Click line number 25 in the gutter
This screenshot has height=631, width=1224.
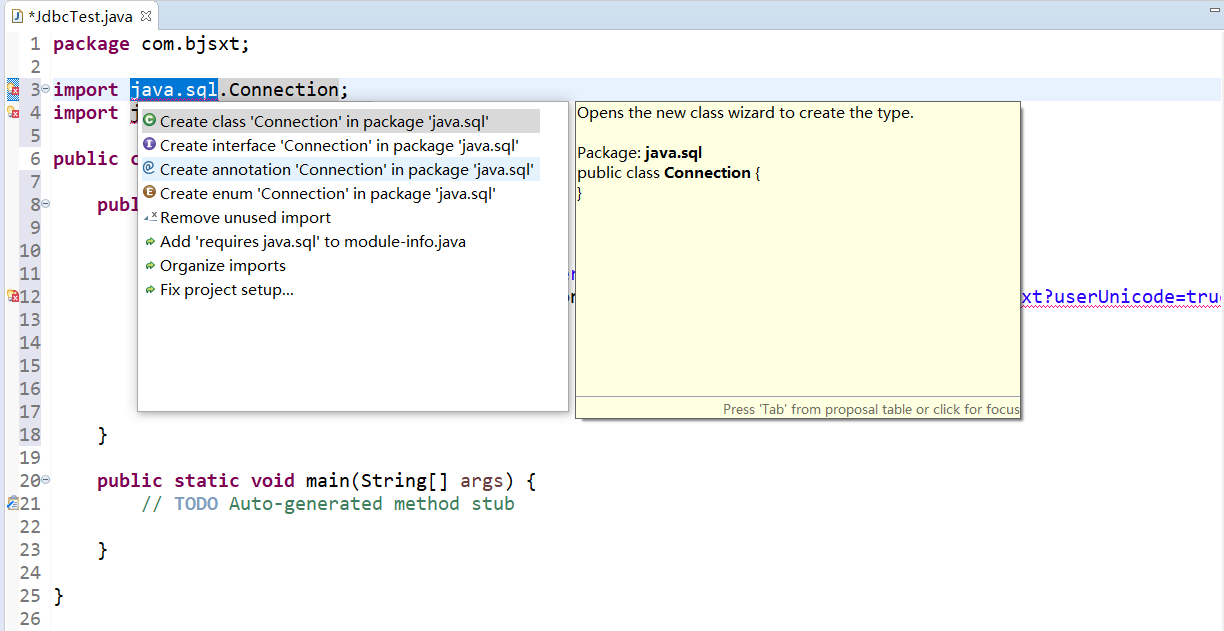coord(30,596)
